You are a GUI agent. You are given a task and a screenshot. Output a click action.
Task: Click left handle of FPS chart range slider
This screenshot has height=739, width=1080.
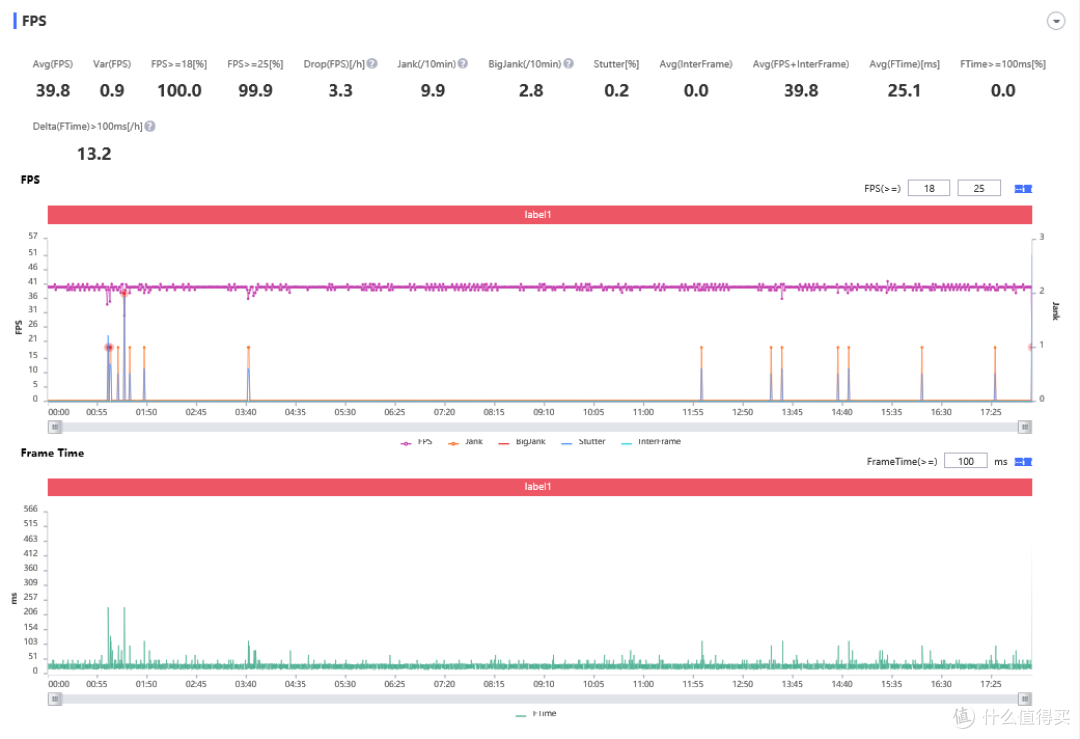coord(55,427)
